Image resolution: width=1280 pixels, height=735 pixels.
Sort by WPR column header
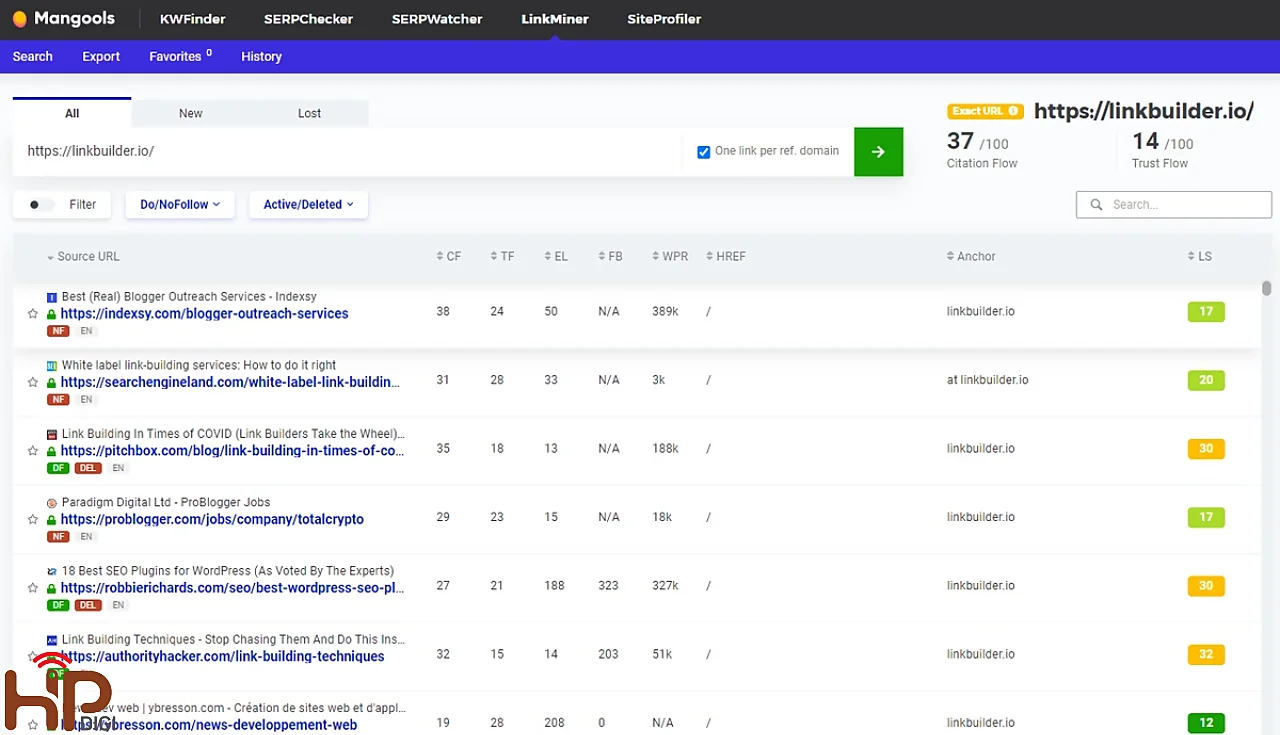(670, 257)
